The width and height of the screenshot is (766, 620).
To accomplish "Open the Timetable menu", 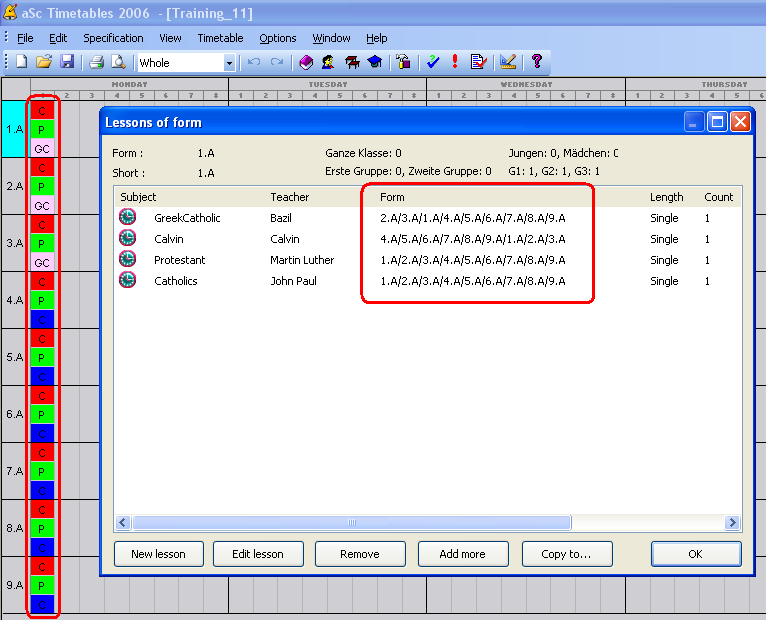I will (220, 38).
